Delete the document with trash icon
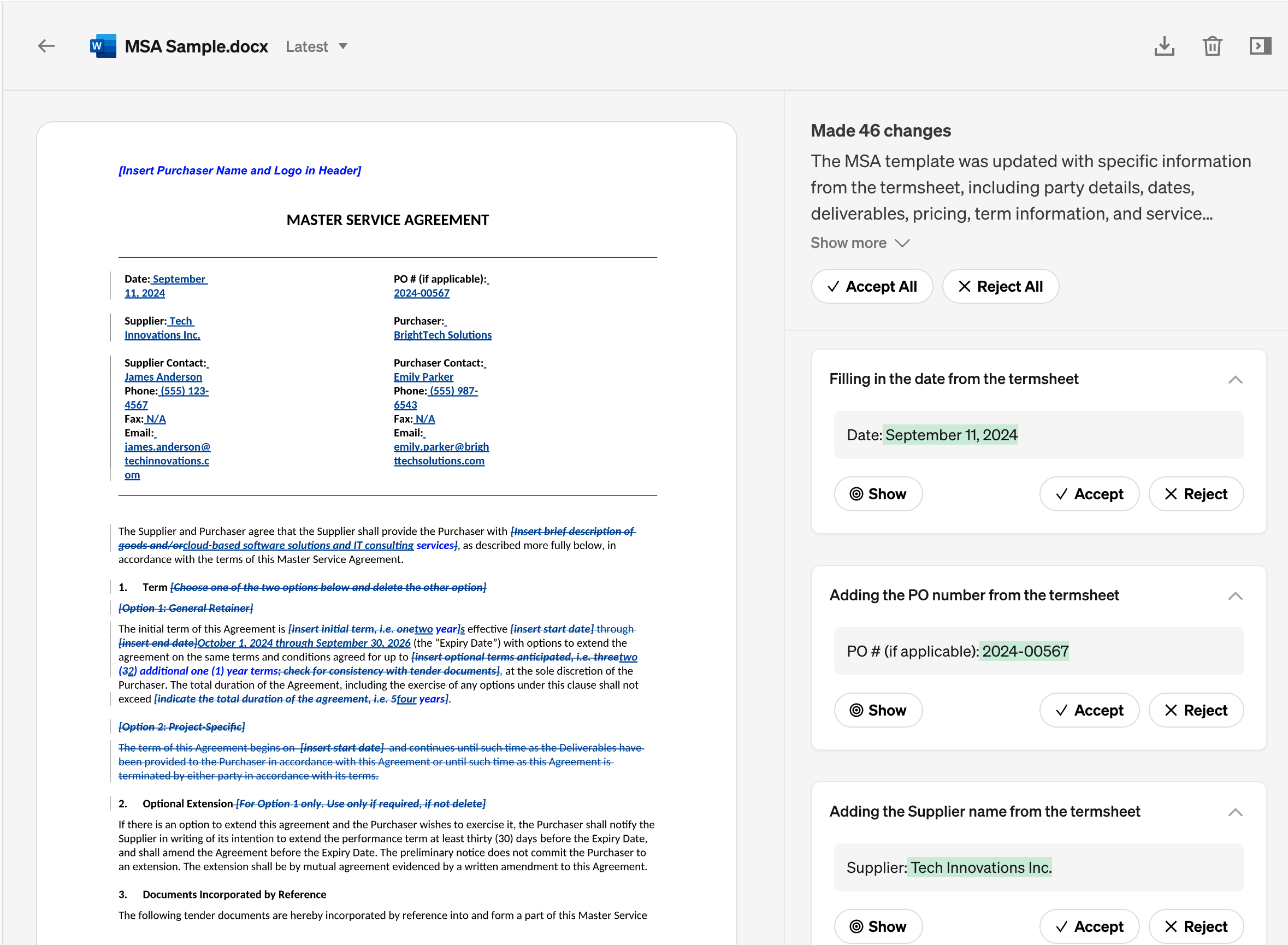Viewport: 1288px width, 945px height. [1212, 46]
